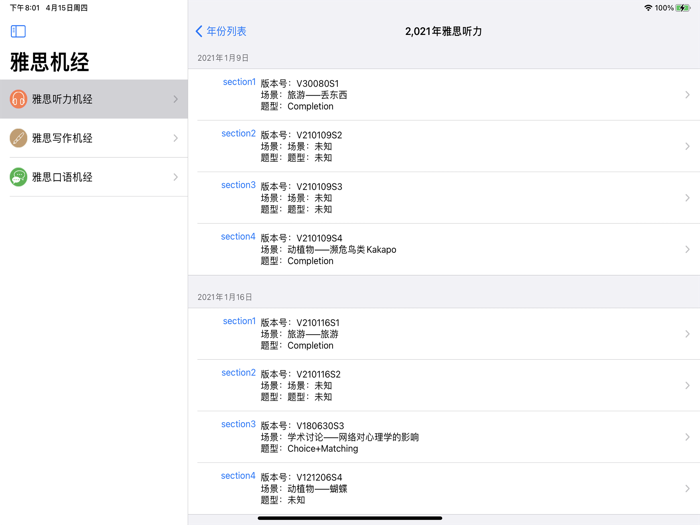Click text 动植物——濒危鸟类 Kakapo

pyautogui.click(x=342, y=250)
